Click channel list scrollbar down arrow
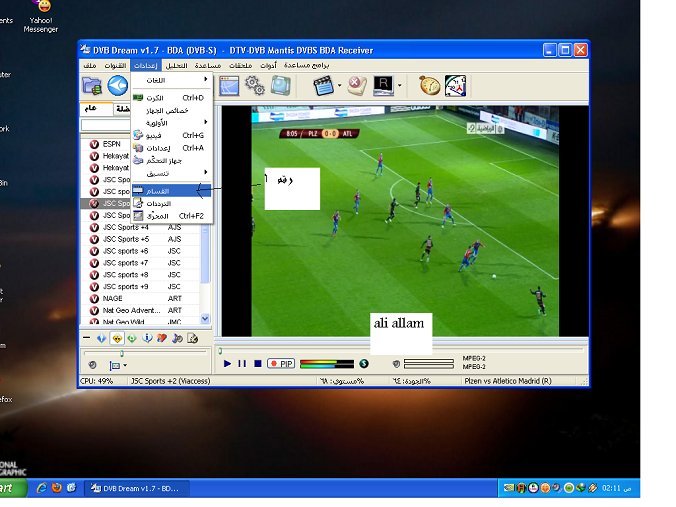 (x=205, y=319)
